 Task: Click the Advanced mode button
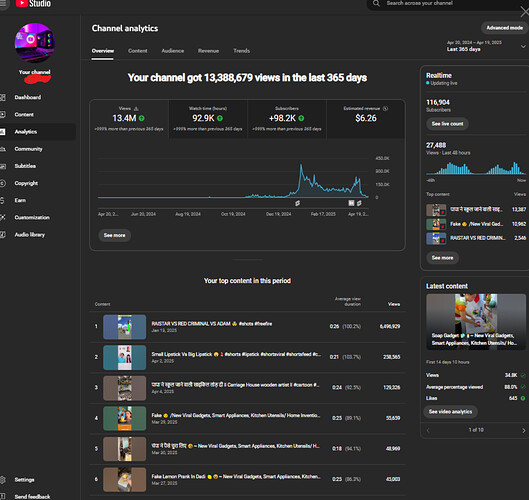(x=504, y=28)
